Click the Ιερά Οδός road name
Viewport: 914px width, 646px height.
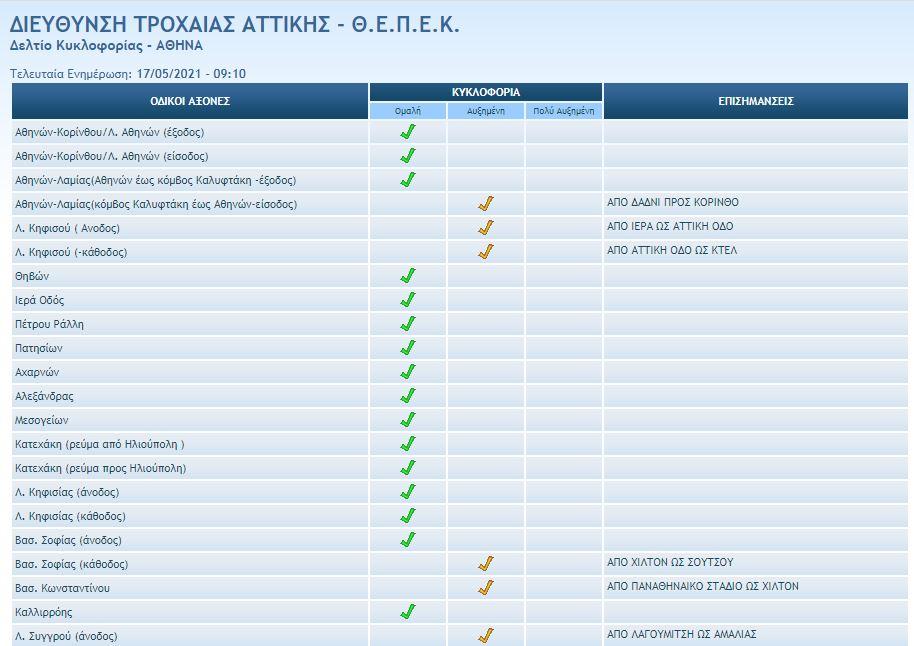[x=40, y=301]
